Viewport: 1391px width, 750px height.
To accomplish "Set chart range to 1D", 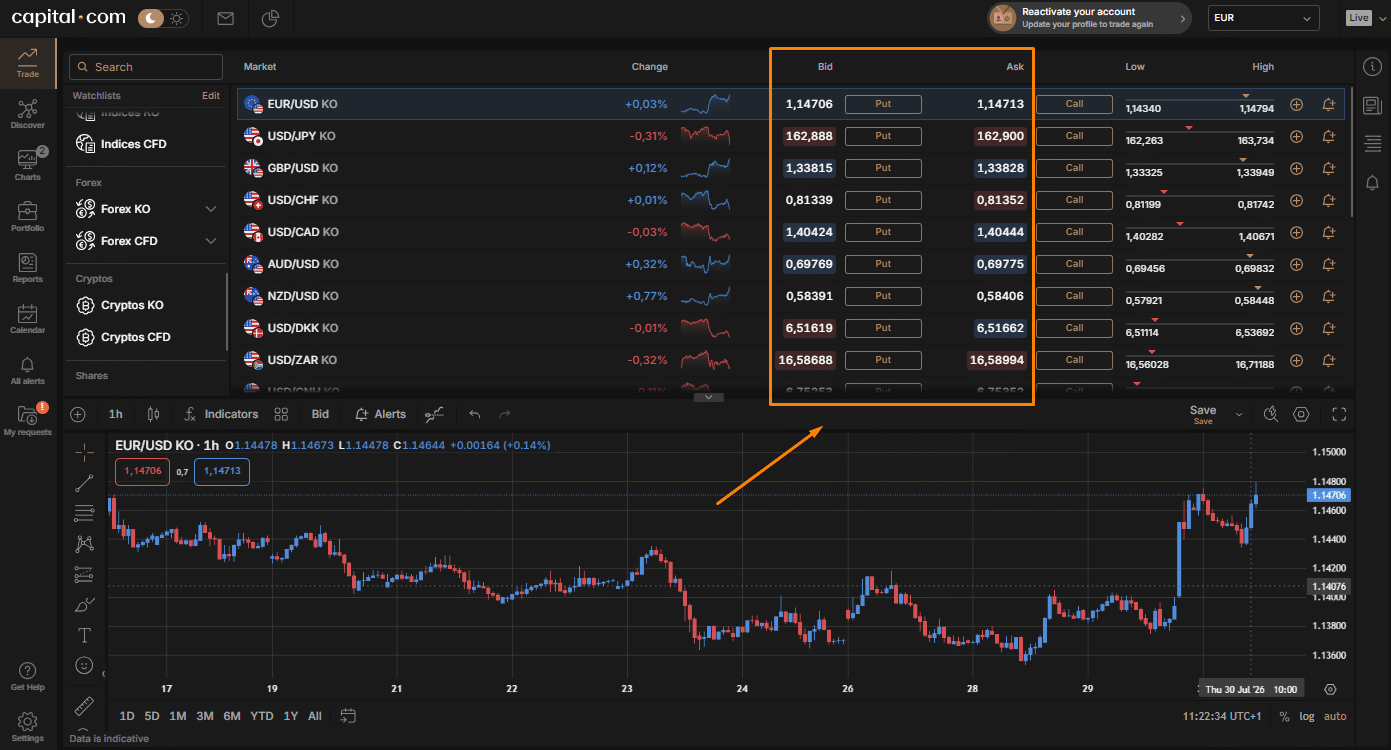I will 127,716.
